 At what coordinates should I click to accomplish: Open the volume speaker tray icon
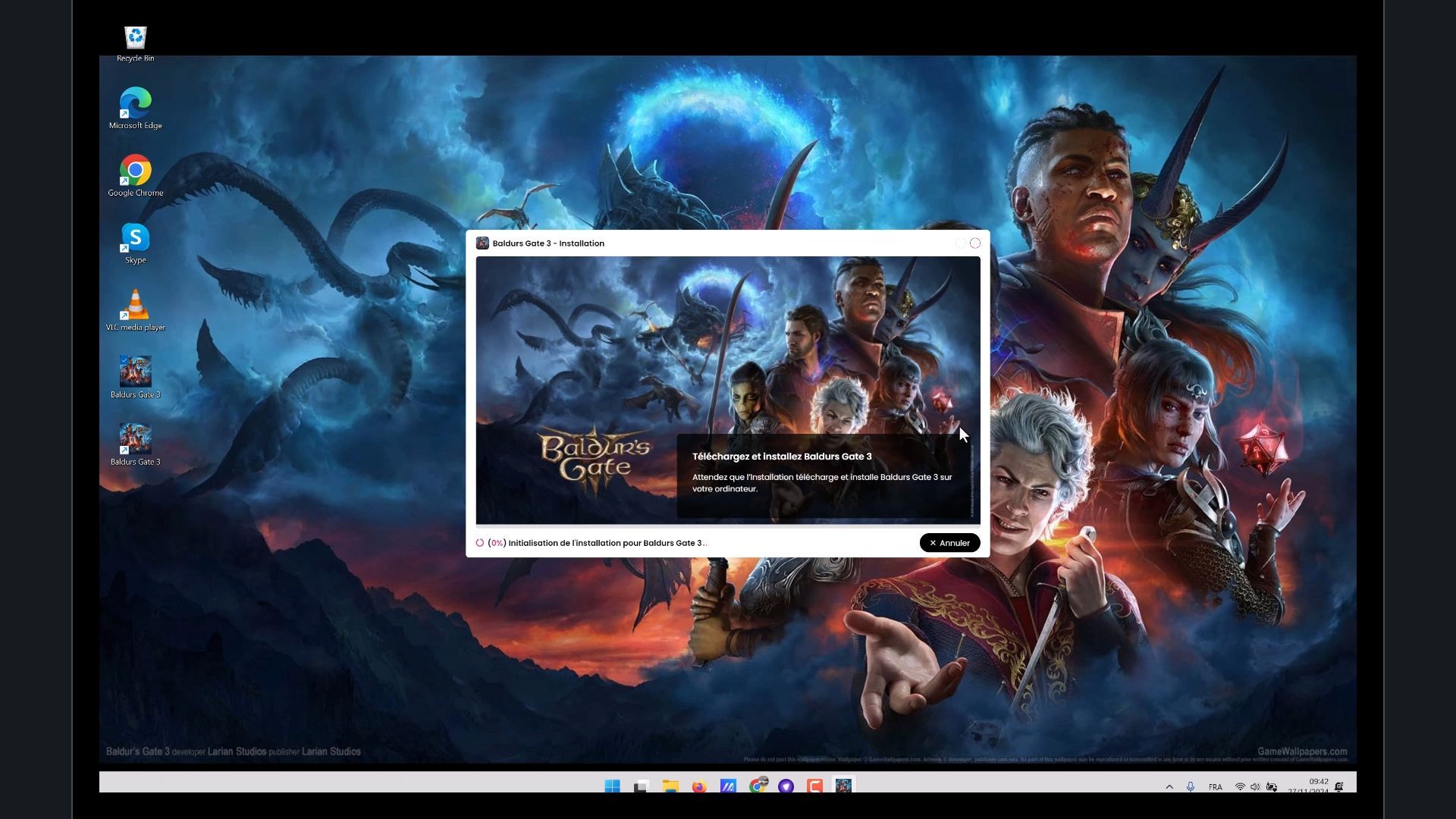click(x=1255, y=787)
